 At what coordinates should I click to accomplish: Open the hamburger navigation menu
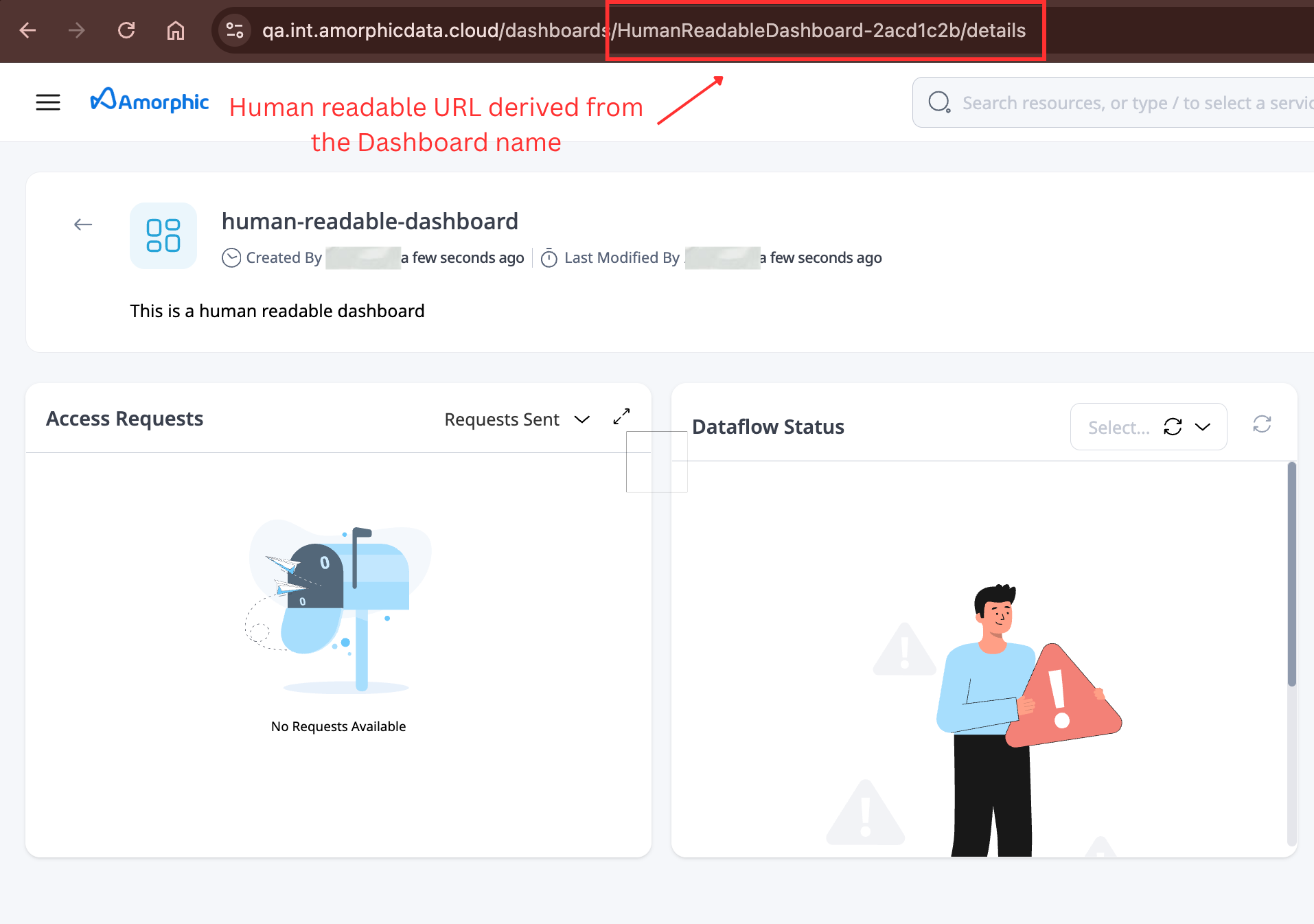point(48,102)
